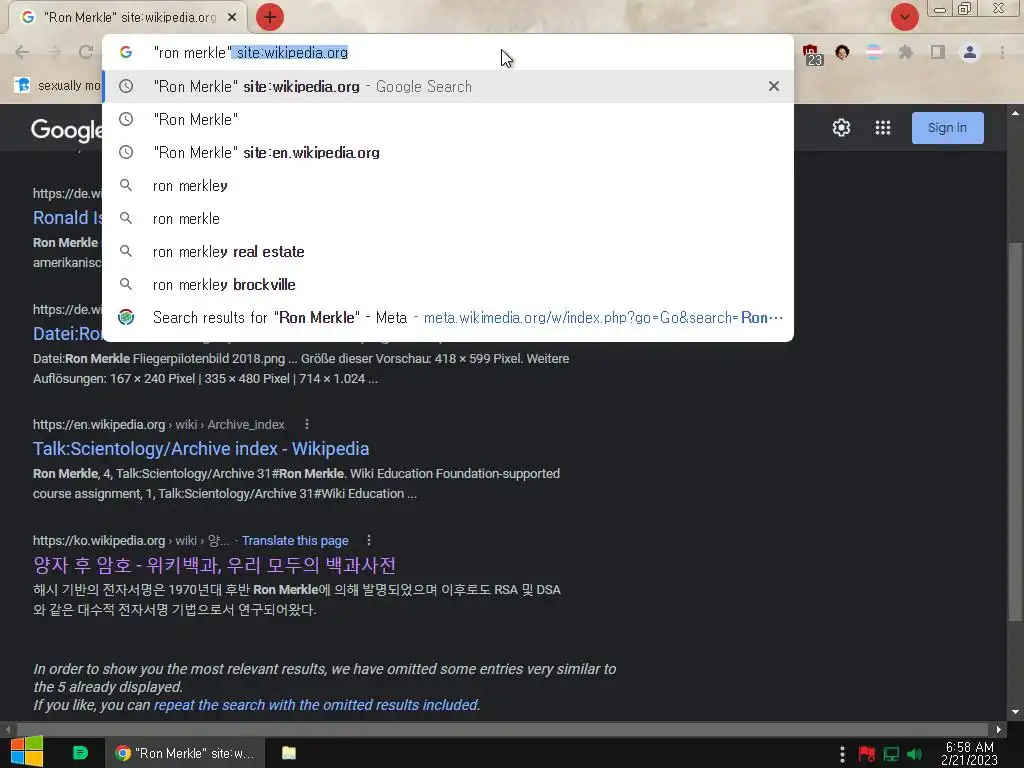Click the red flag tray icon
Screen dimensions: 1024x768
867,754
